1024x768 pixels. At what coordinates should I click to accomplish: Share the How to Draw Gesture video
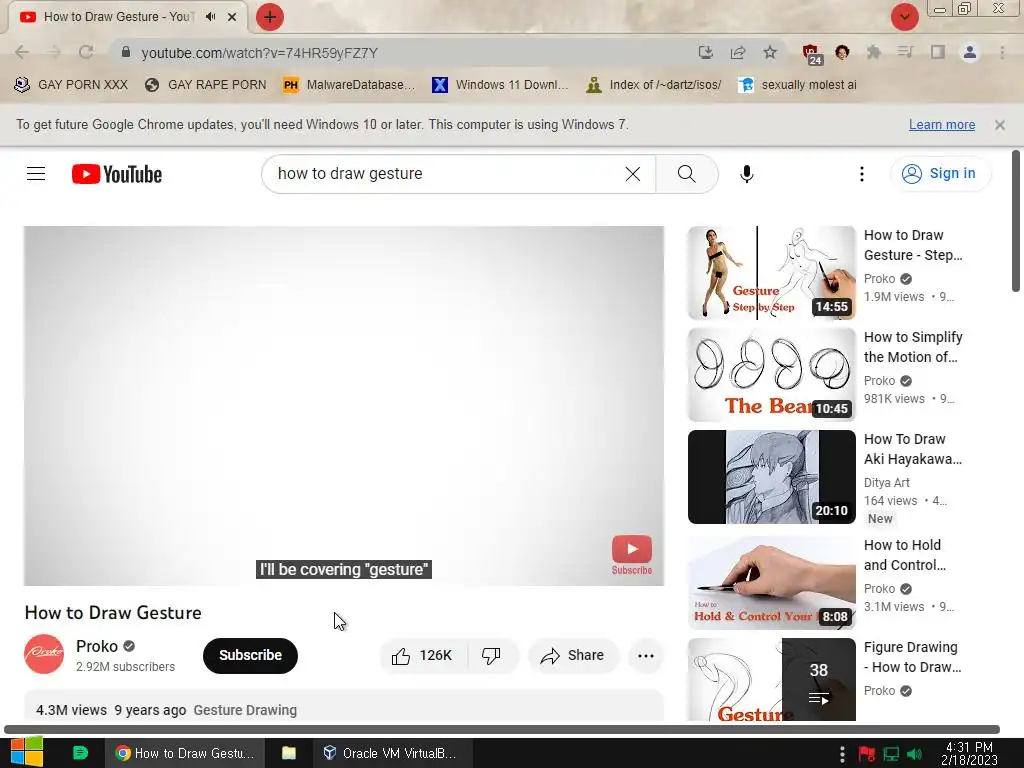click(572, 656)
